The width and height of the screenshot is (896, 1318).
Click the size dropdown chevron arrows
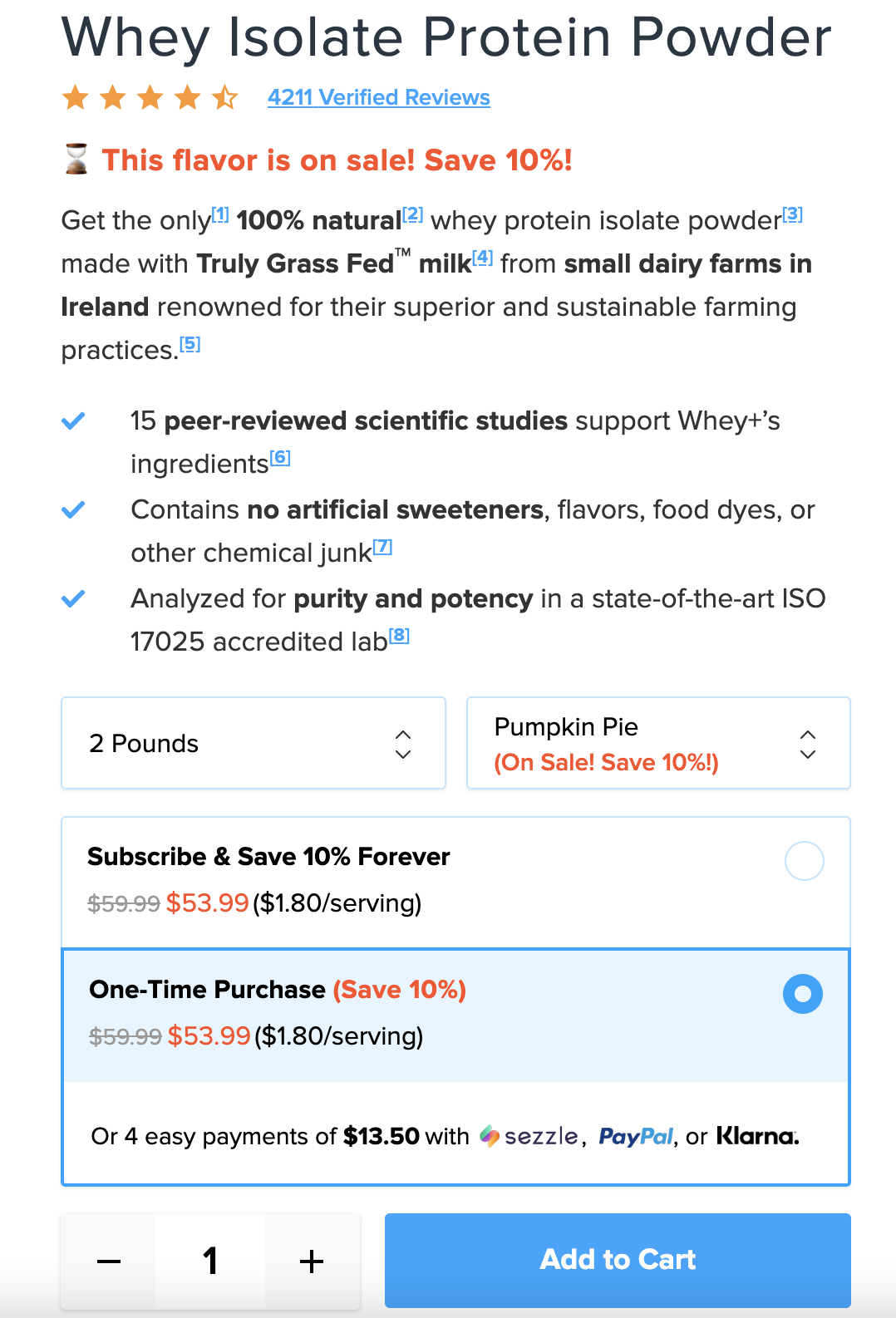[403, 744]
